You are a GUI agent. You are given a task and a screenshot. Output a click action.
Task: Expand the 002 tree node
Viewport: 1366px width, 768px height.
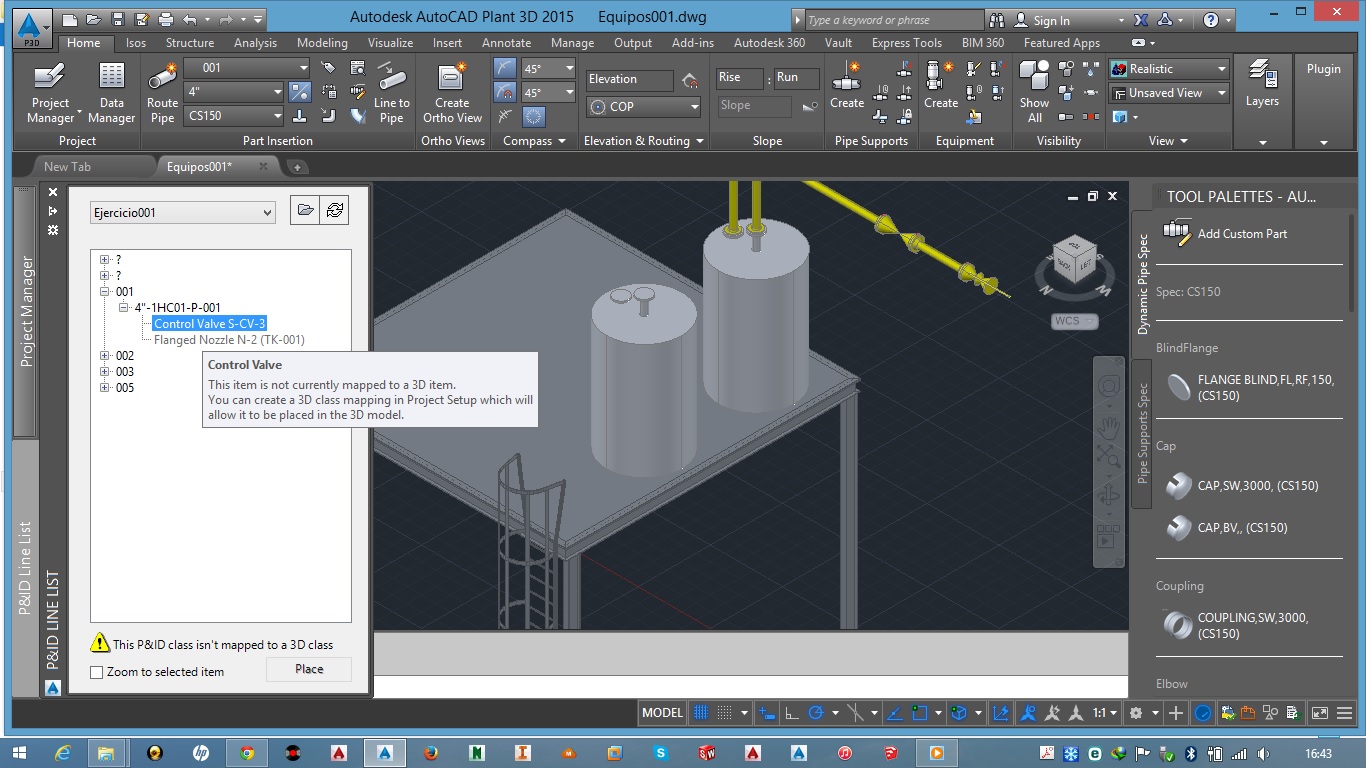tap(104, 356)
